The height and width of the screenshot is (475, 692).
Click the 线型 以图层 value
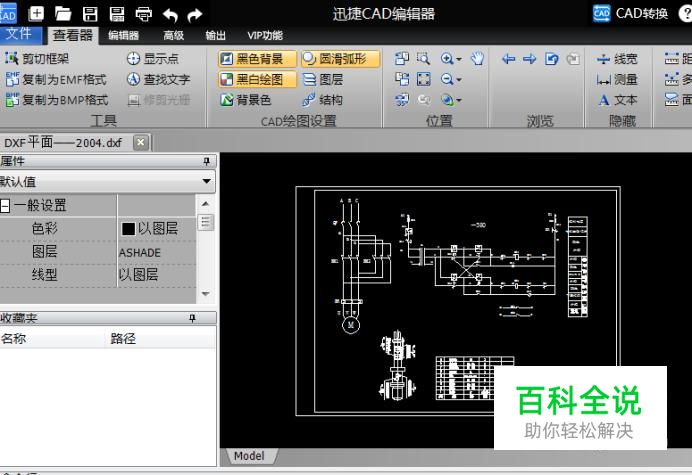click(138, 275)
